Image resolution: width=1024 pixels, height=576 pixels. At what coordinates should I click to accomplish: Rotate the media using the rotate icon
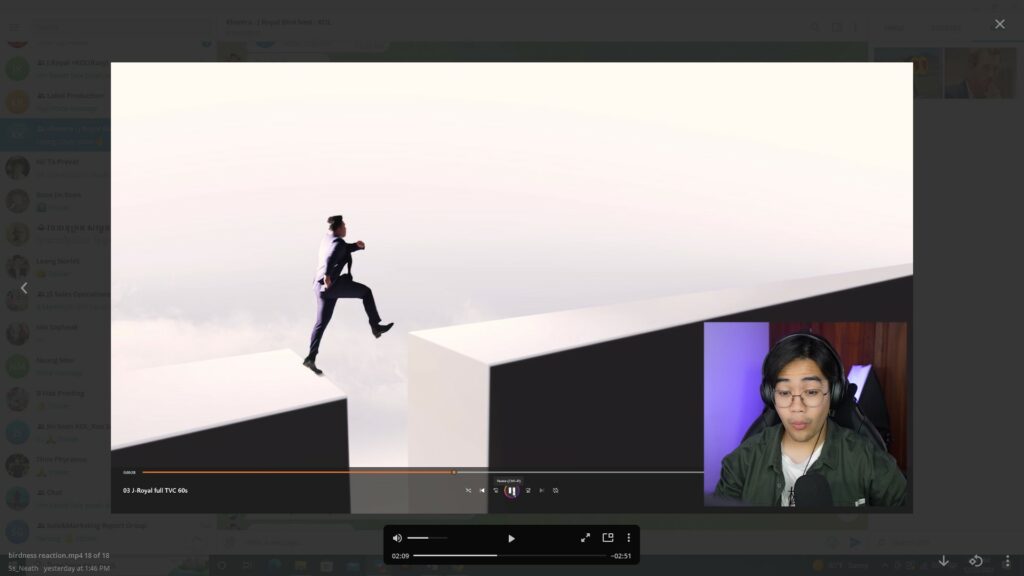tap(976, 561)
